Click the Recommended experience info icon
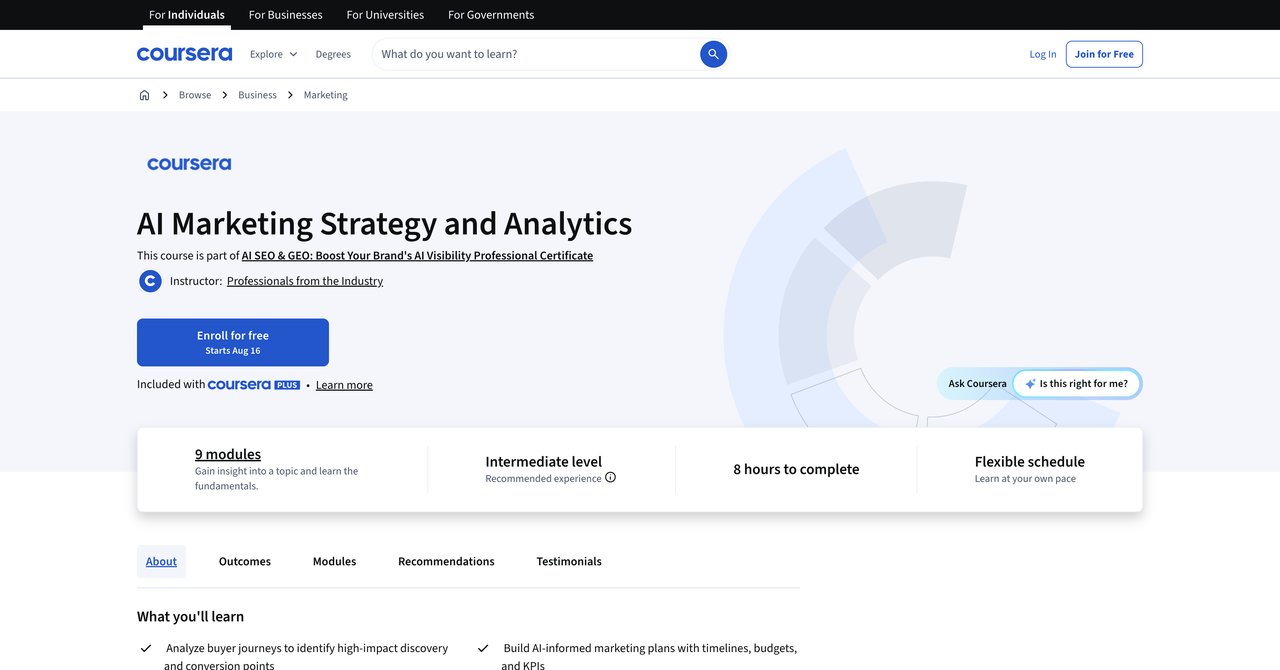The image size is (1280, 670). coord(610,478)
